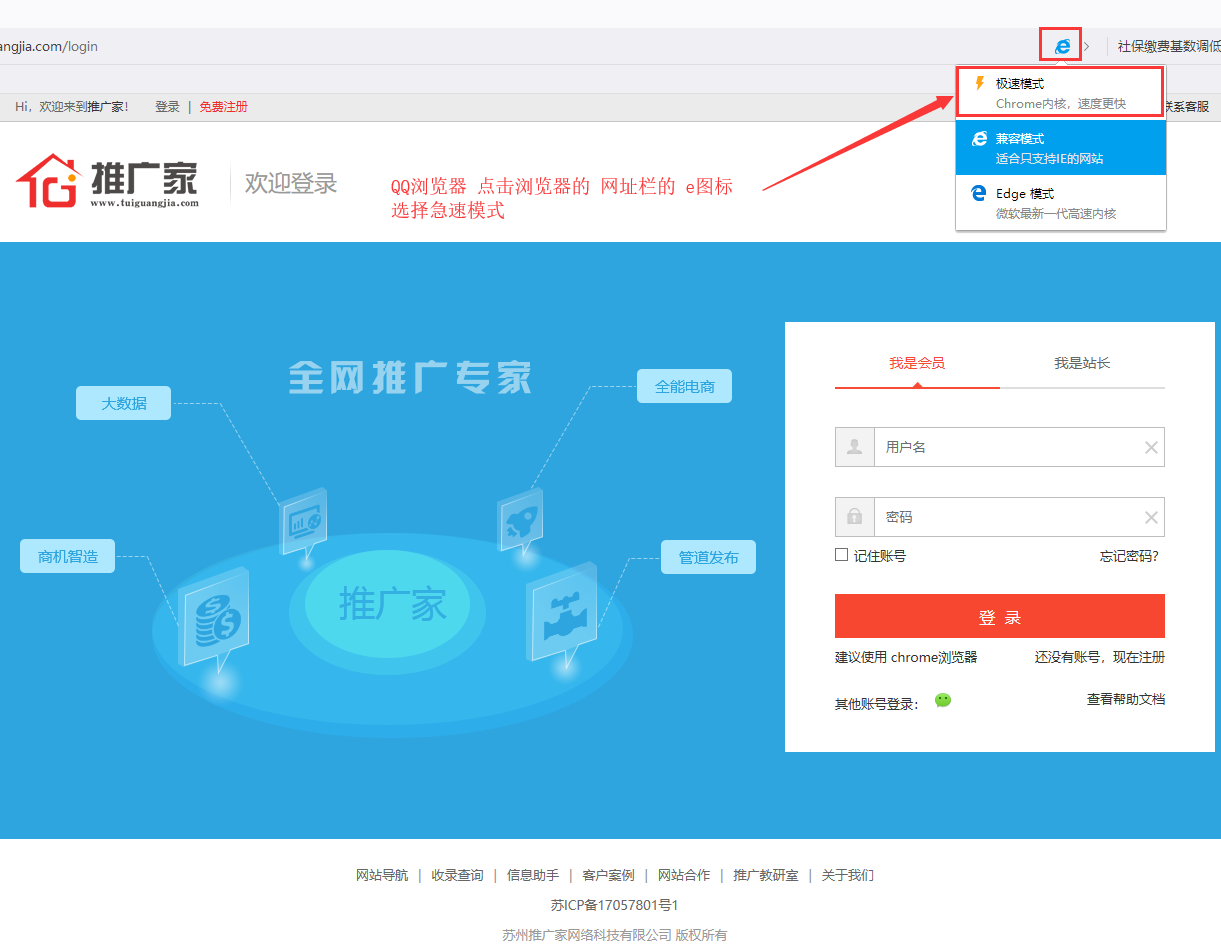Open the 免费注册 link
The height and width of the screenshot is (952, 1221).
point(223,107)
